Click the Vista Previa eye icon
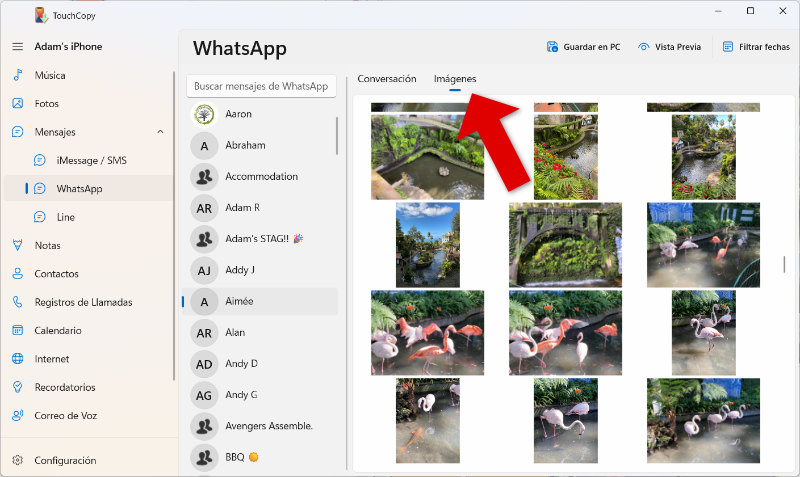The height and width of the screenshot is (477, 800). point(643,47)
